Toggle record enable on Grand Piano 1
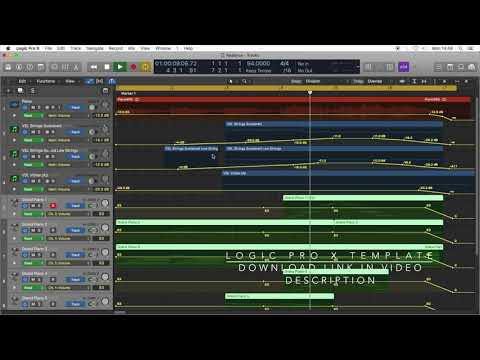 pyautogui.click(x=53, y=205)
